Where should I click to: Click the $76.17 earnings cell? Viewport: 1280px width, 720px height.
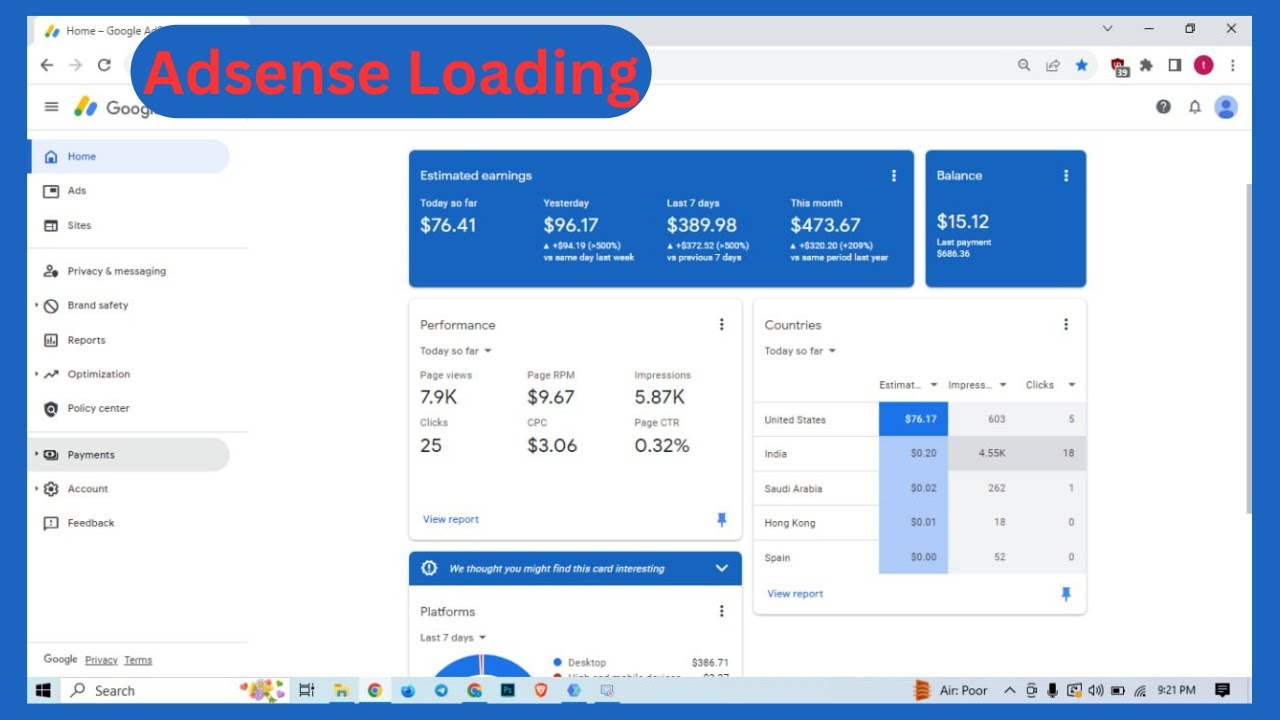(x=913, y=420)
